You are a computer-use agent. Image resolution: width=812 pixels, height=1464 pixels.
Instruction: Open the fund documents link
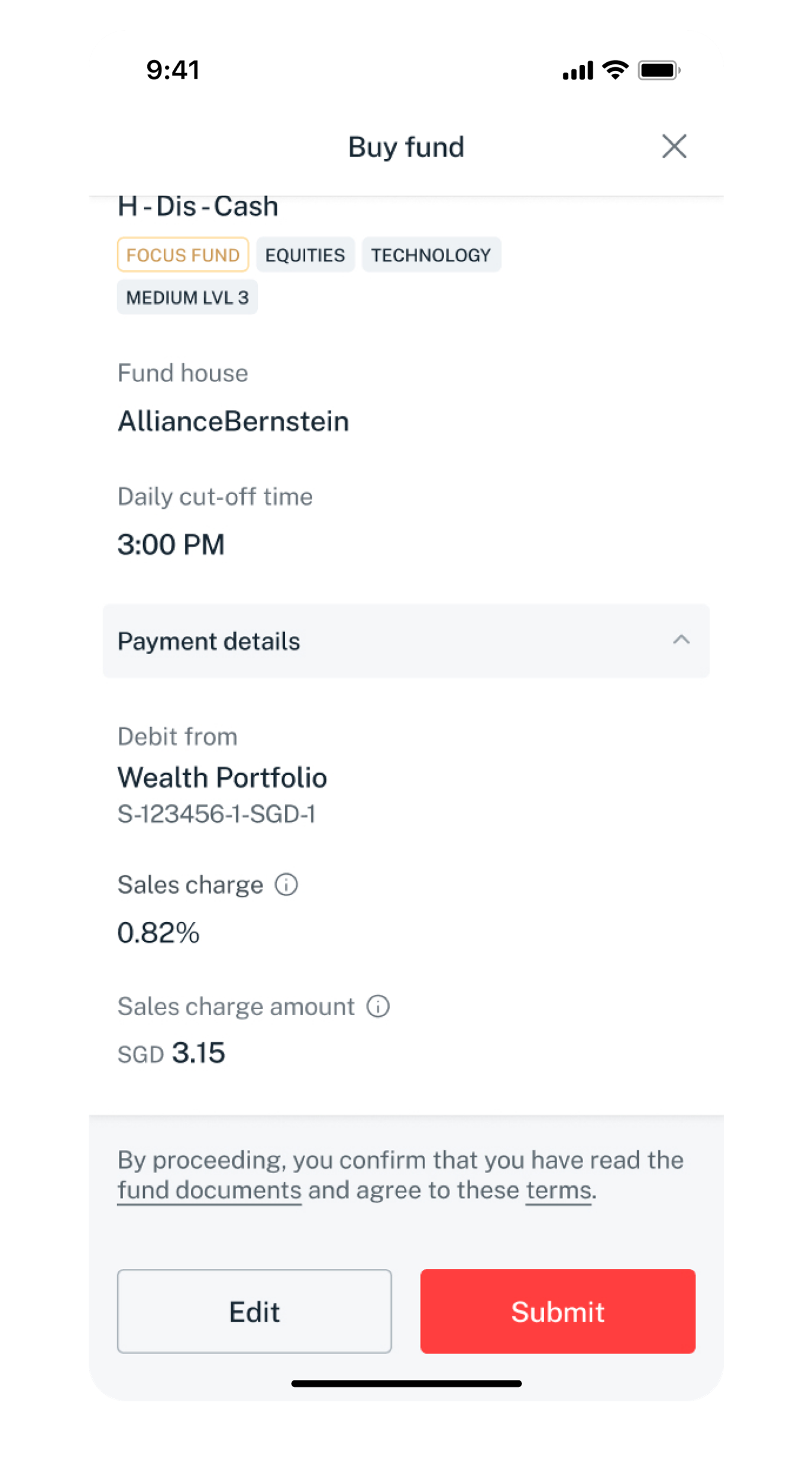209,1190
